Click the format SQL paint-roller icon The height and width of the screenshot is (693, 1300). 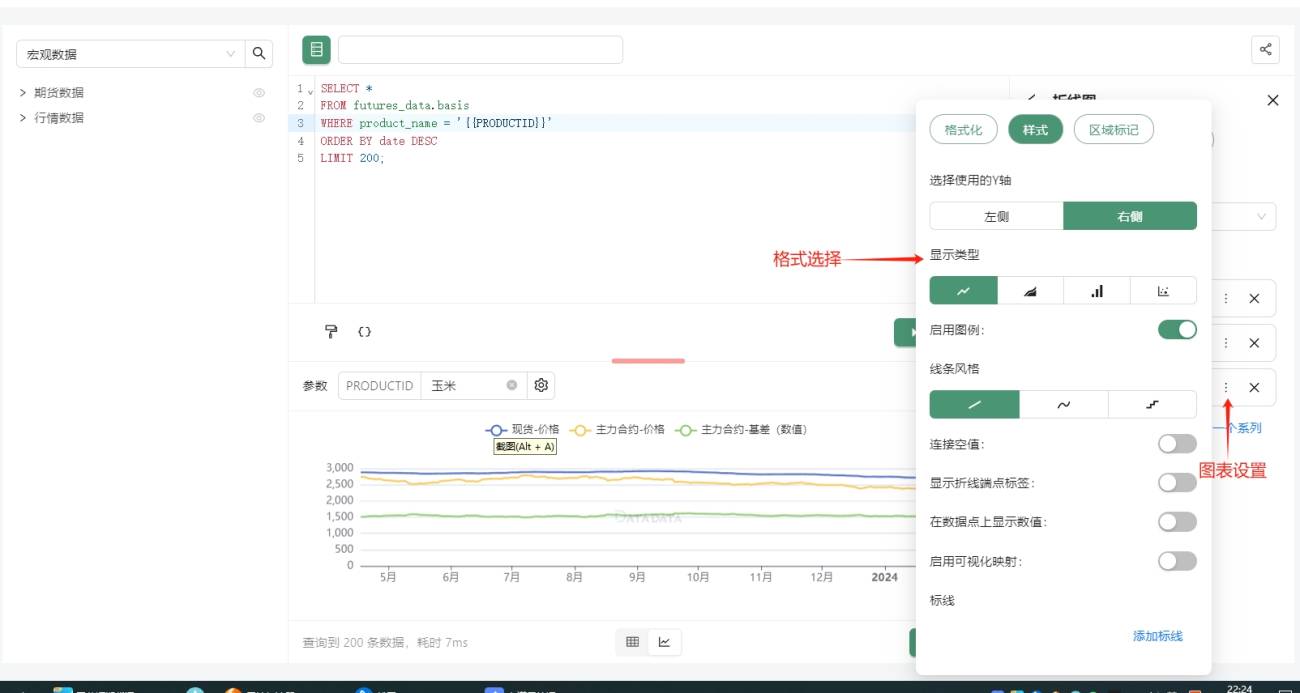(x=331, y=331)
